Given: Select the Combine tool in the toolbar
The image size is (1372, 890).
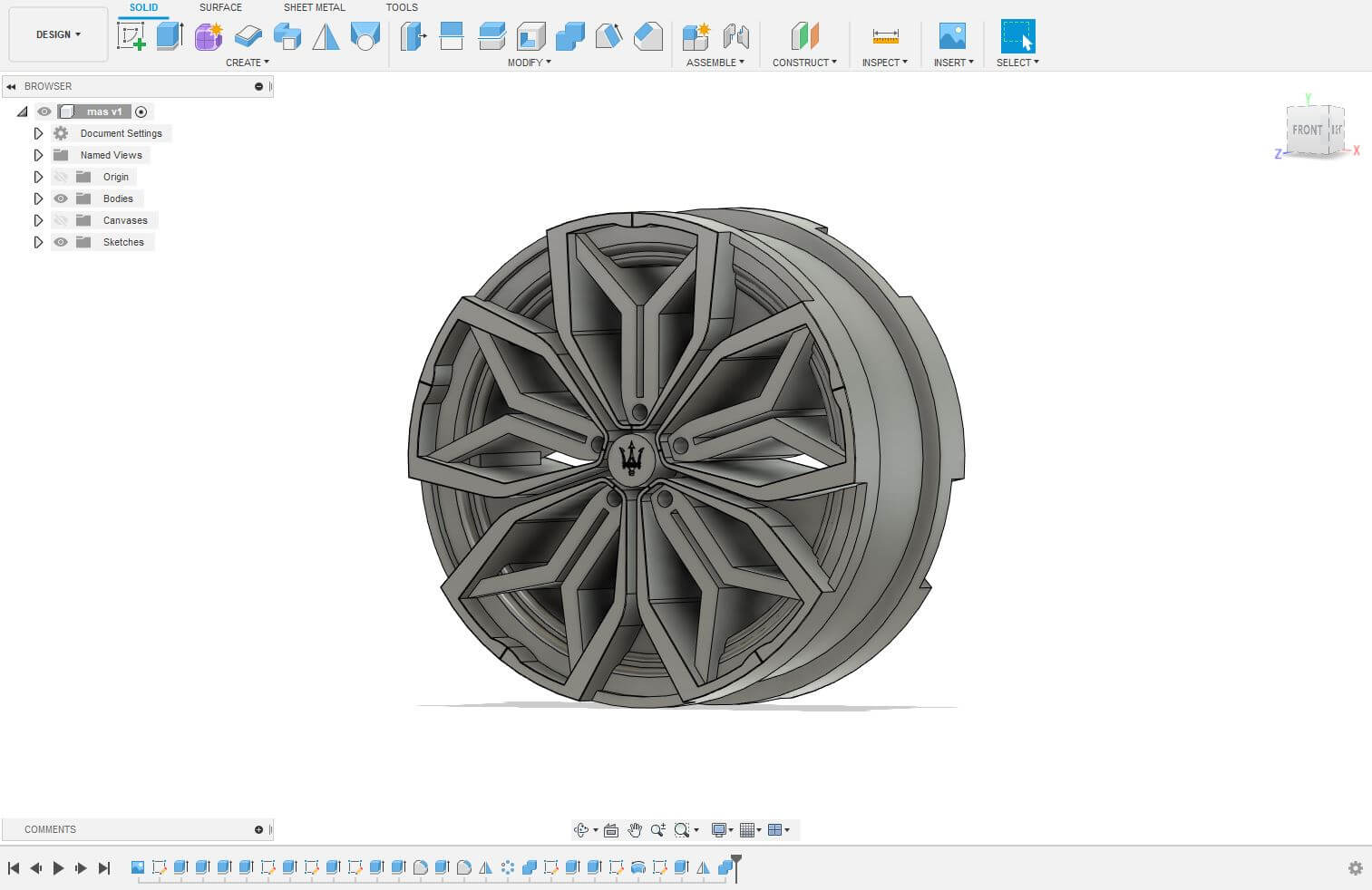Looking at the screenshot, I should coord(569,36).
